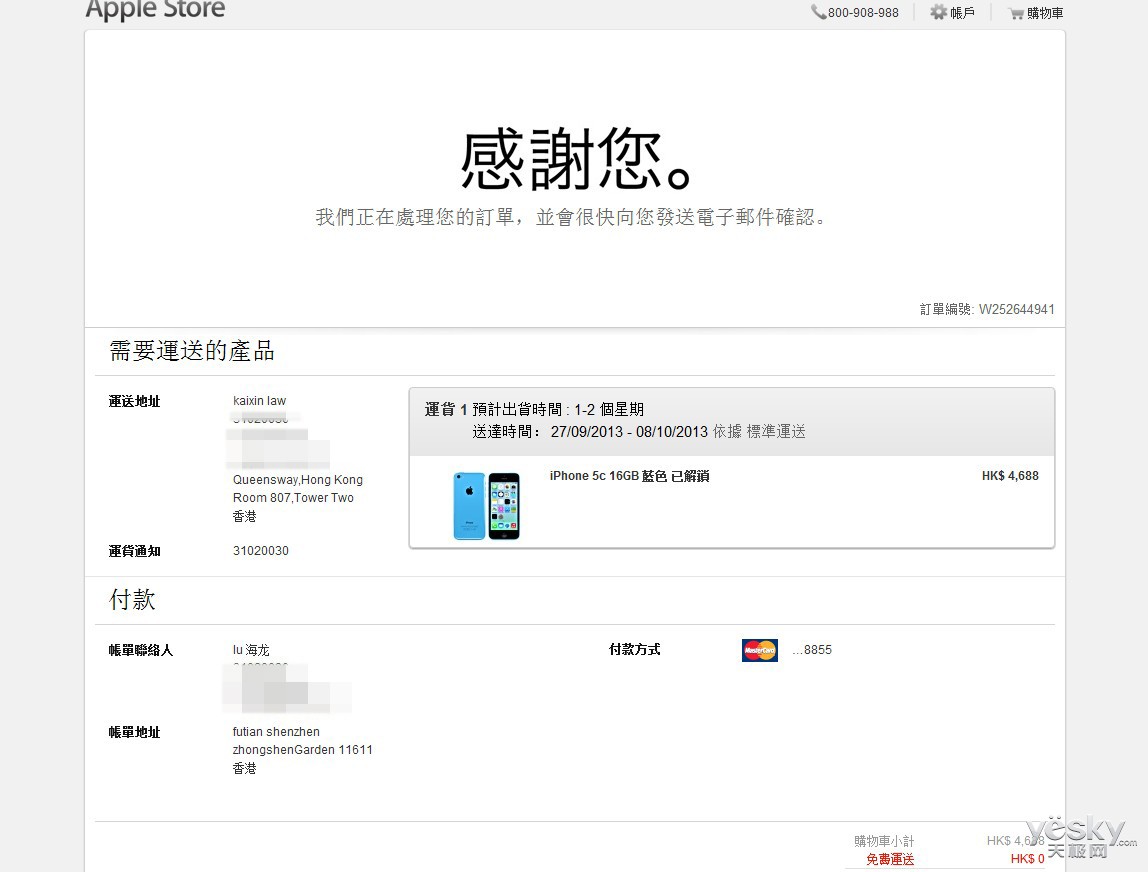Image resolution: width=1148 pixels, height=872 pixels.
Task: Click the 感謝您 heading
Action: pos(576,159)
